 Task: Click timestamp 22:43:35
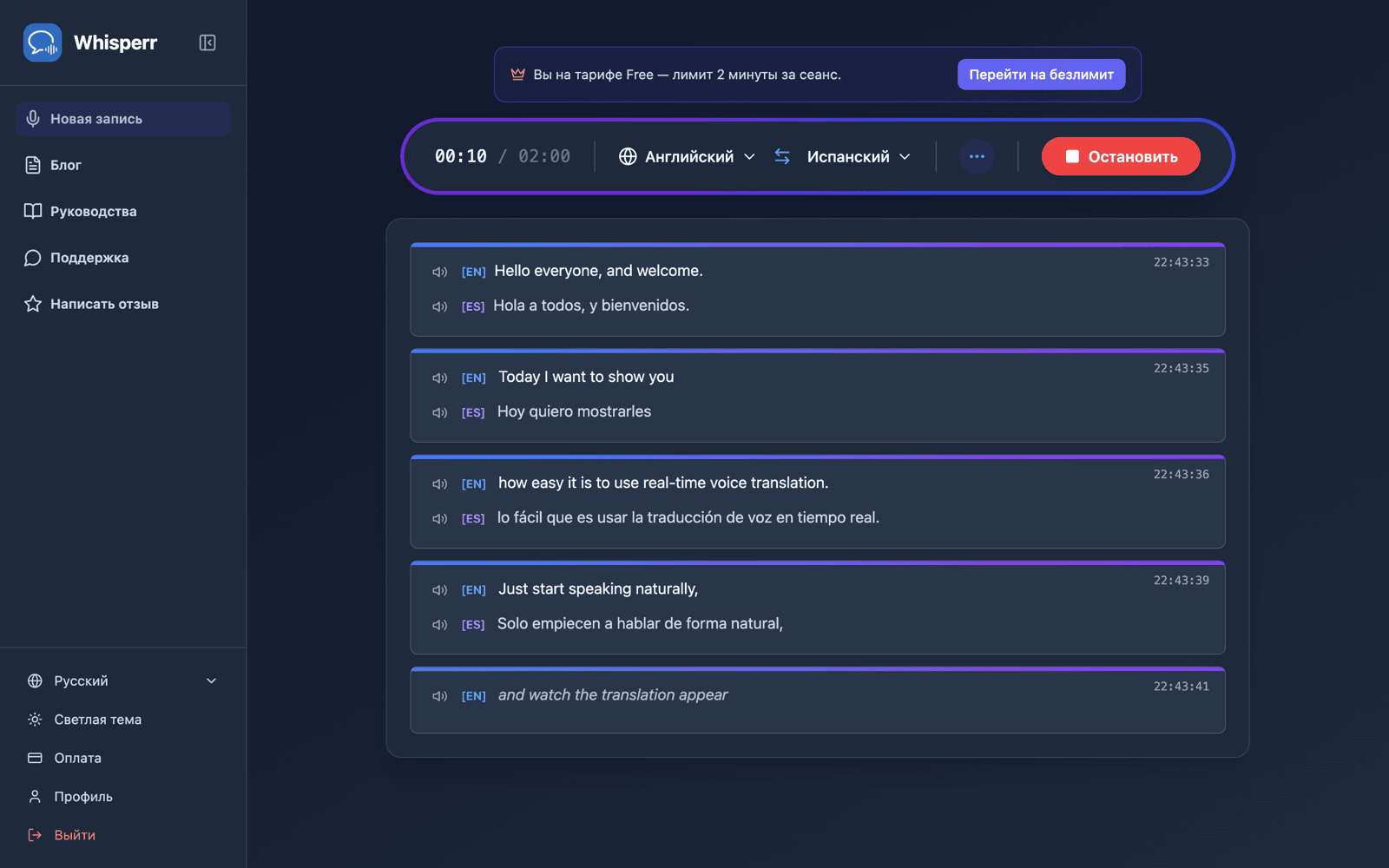[x=1181, y=368]
